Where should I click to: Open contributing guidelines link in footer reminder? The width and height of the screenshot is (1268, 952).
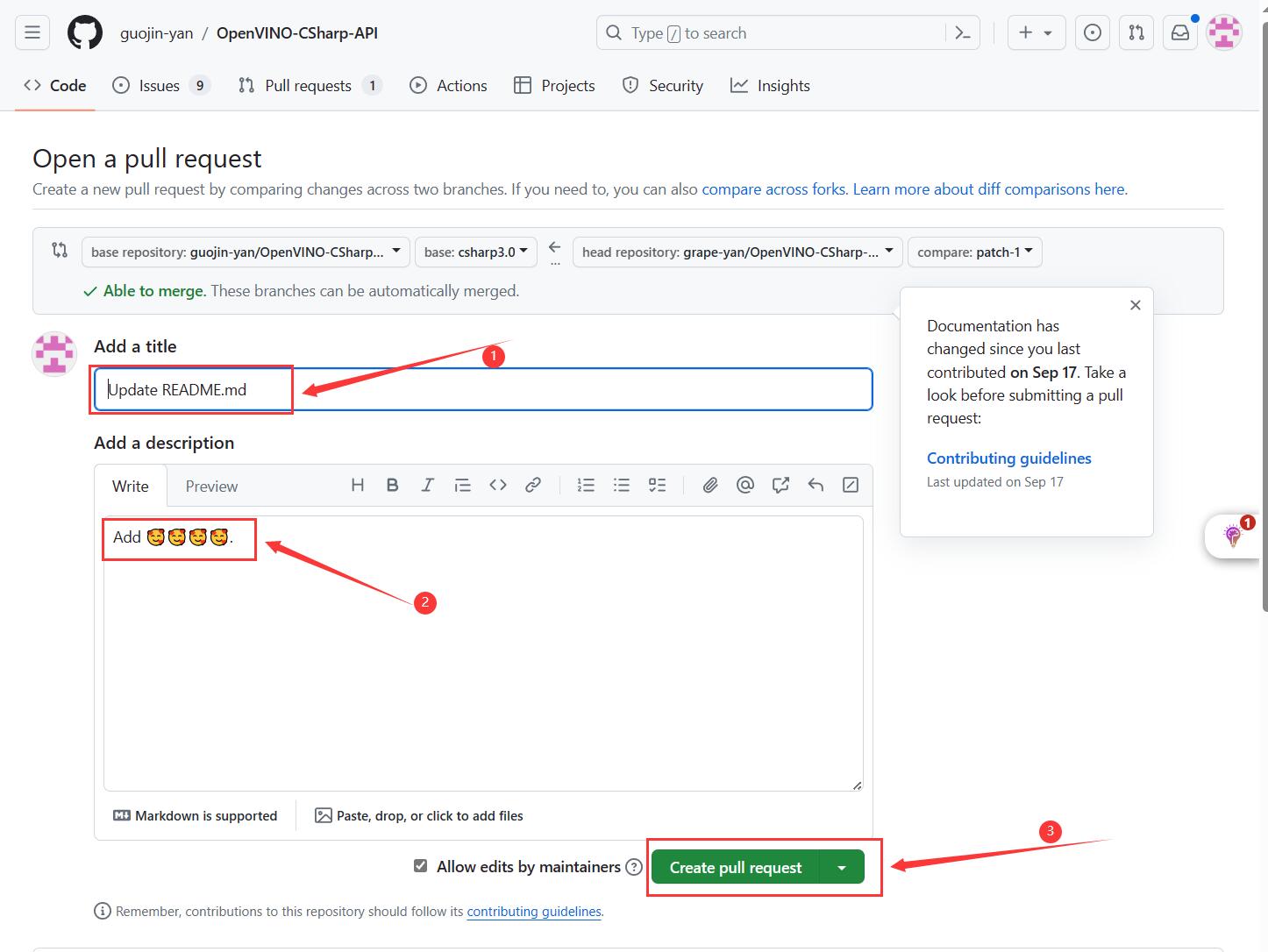534,912
